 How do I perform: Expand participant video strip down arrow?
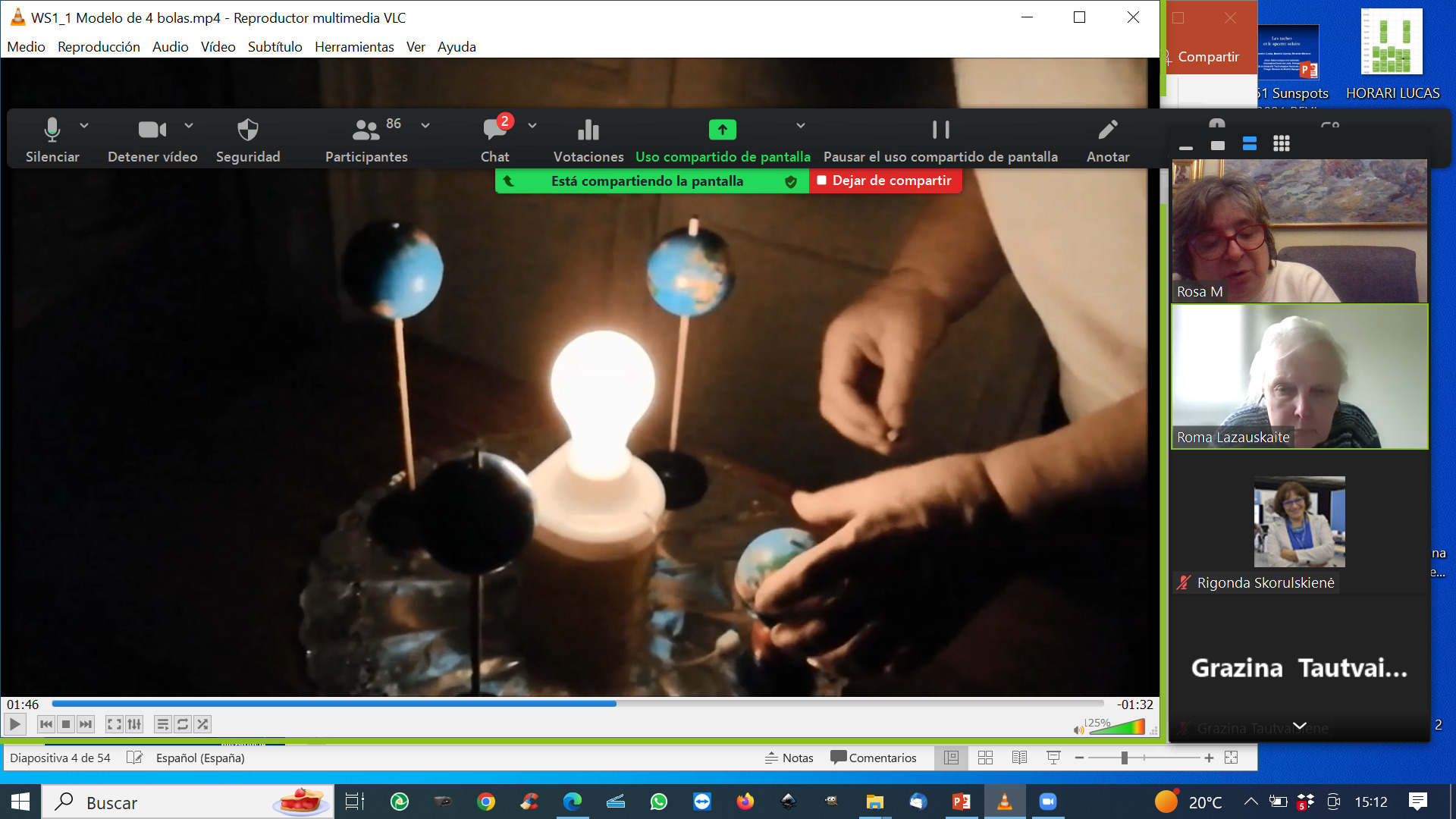[x=1300, y=726]
